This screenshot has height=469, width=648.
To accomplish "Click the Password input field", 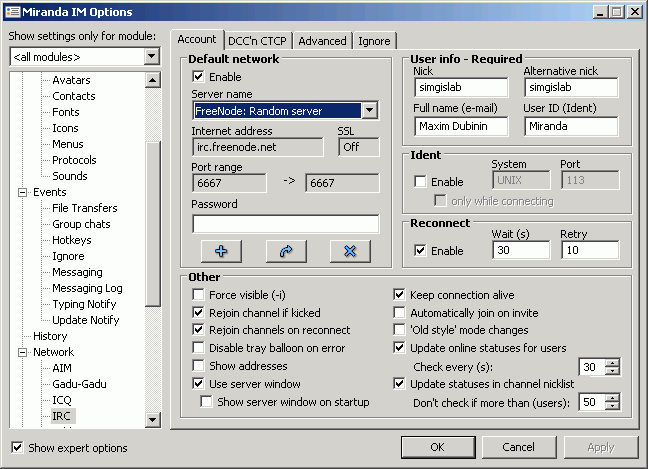I will (x=286, y=224).
